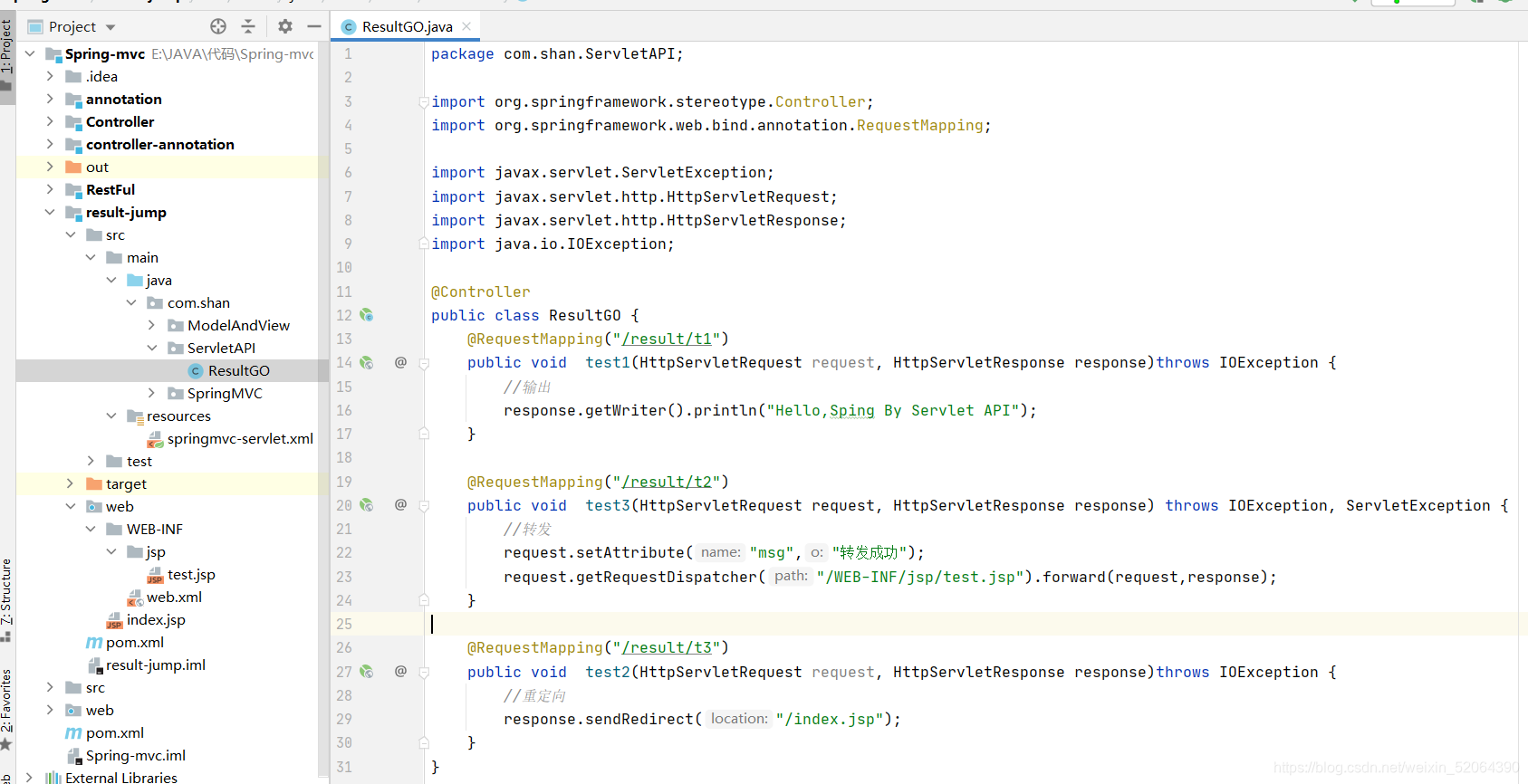Expand the Controller module arrow

point(50,121)
